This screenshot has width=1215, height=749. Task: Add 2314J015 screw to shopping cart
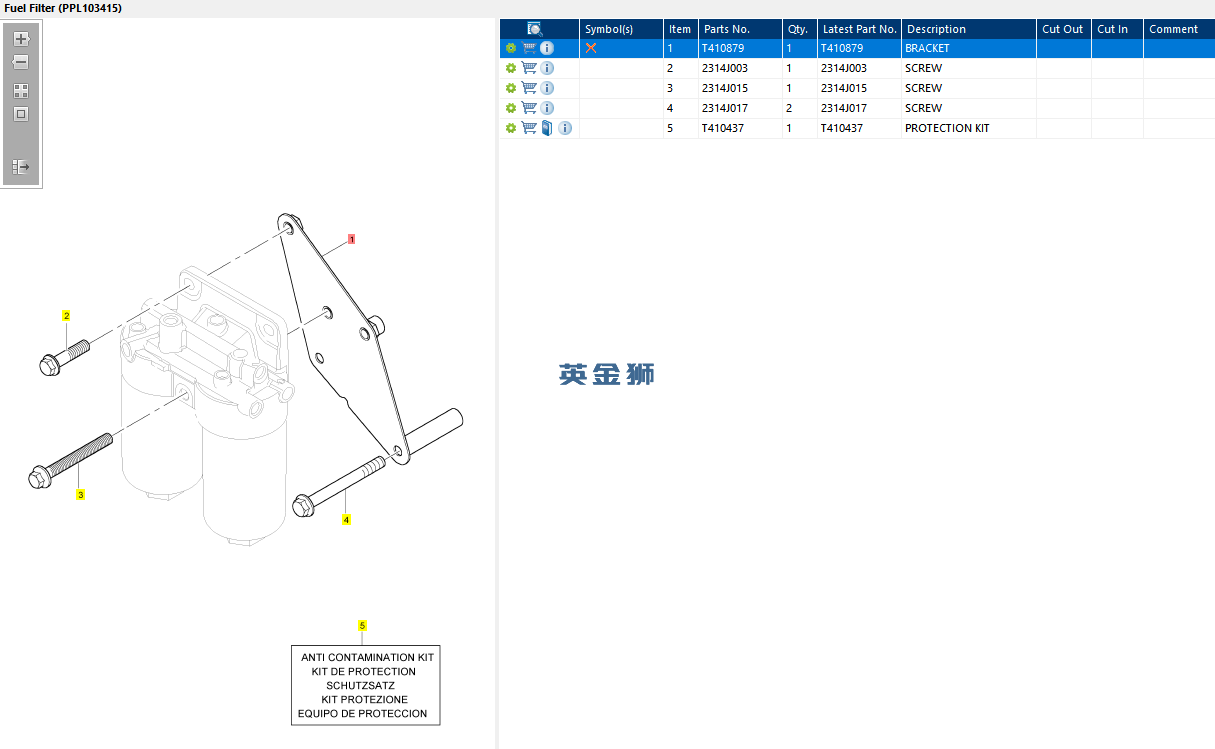[529, 88]
